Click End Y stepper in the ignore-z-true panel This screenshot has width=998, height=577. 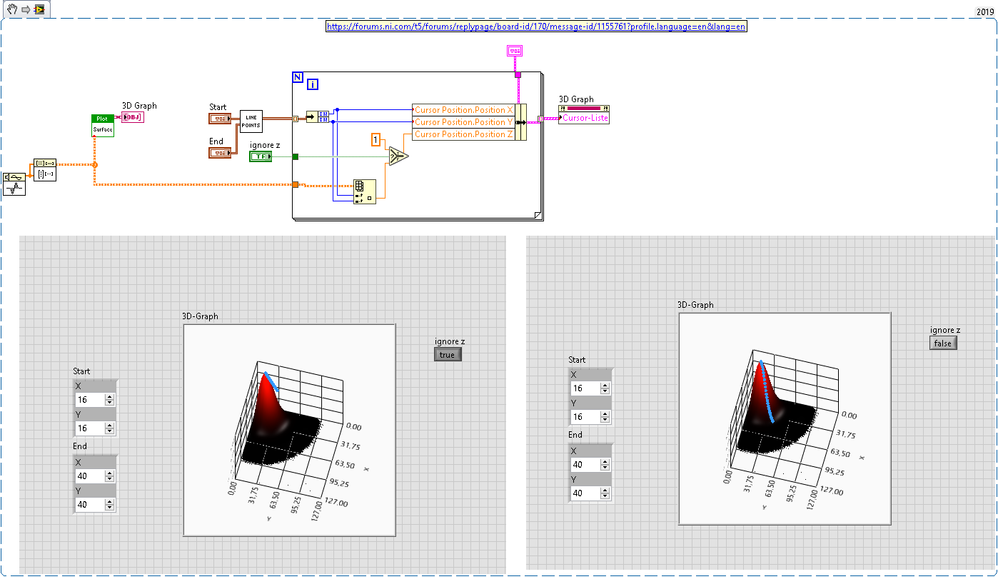point(109,504)
